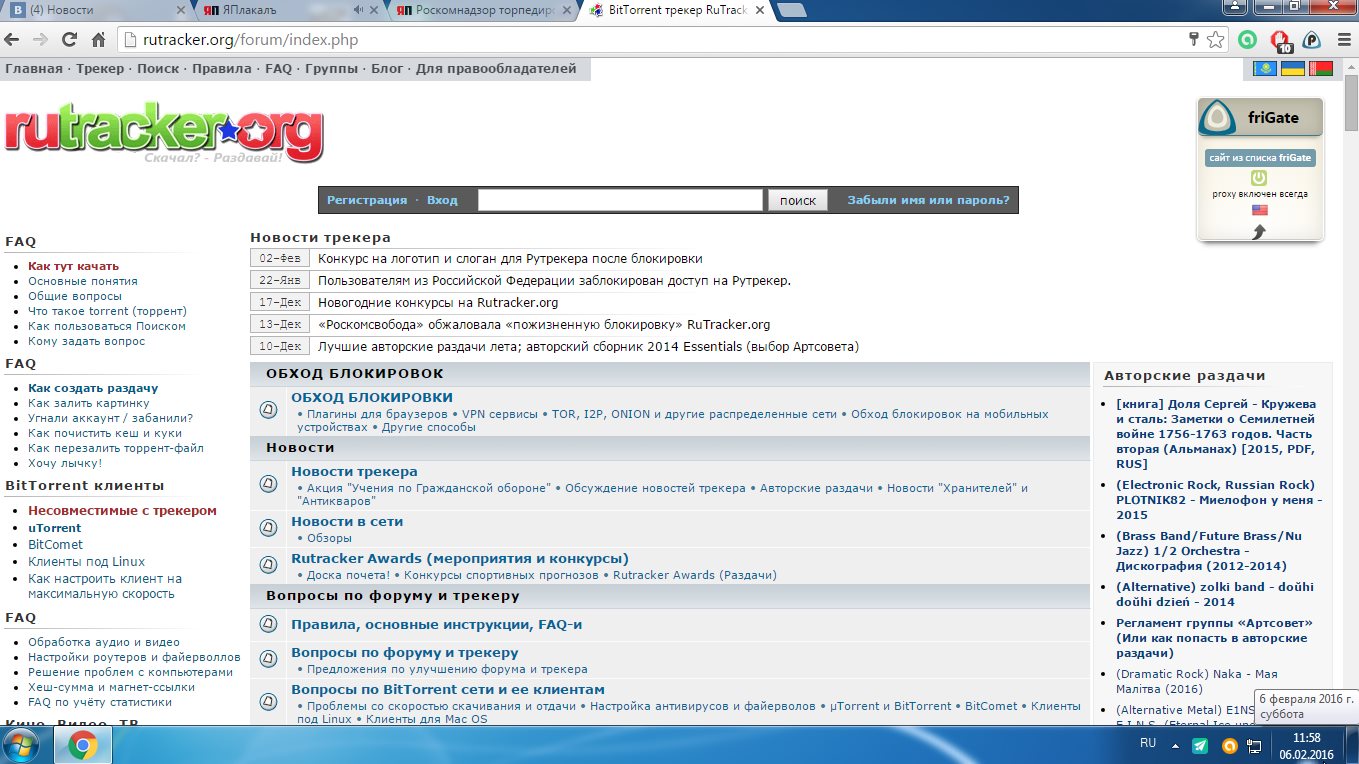This screenshot has height=764, width=1359.
Task: Bookmark this page with the star icon
Action: click(1215, 40)
